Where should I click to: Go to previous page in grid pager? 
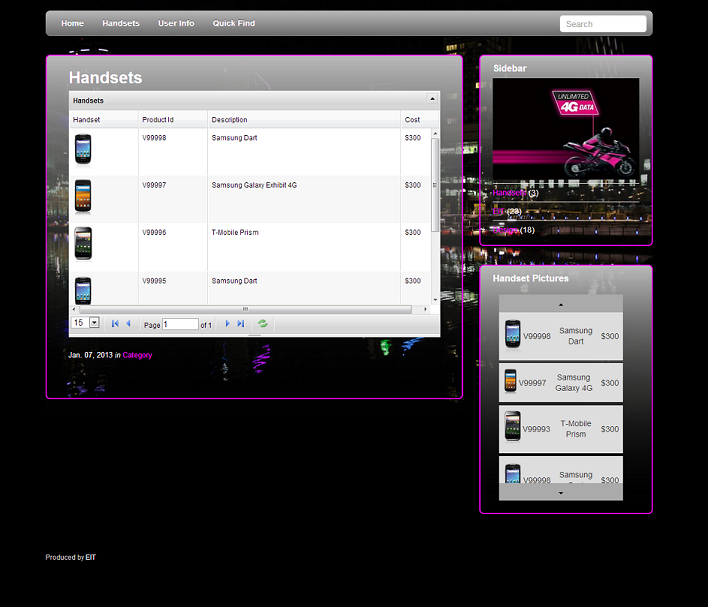[128, 323]
